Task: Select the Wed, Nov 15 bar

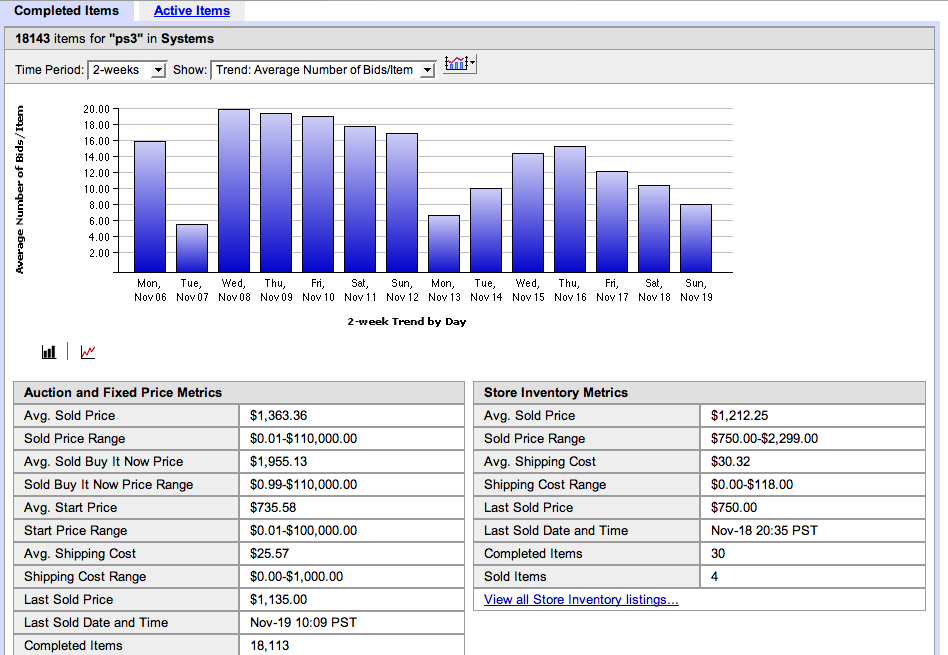Action: coord(528,213)
